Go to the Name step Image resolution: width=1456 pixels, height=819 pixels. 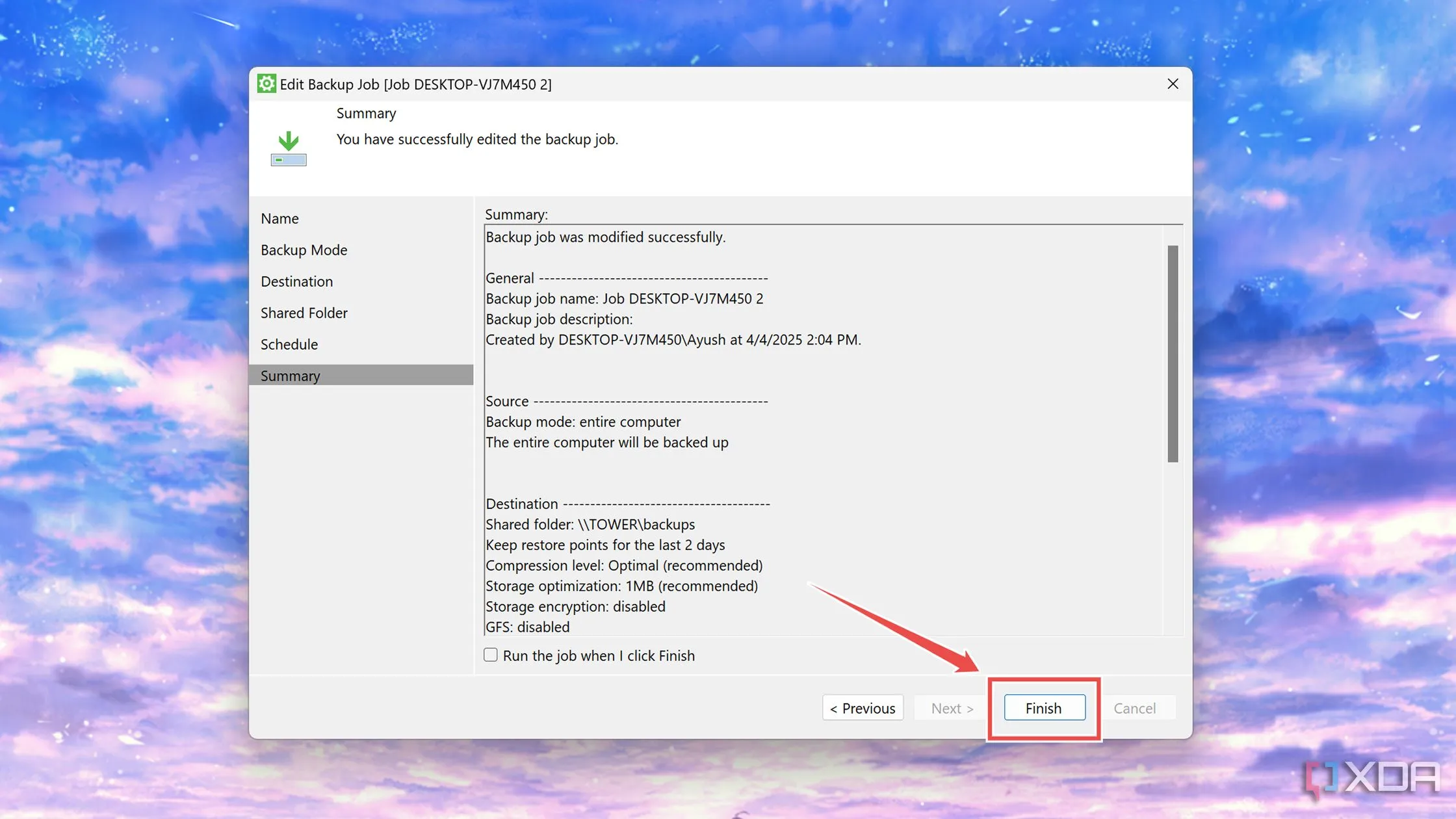coord(279,218)
